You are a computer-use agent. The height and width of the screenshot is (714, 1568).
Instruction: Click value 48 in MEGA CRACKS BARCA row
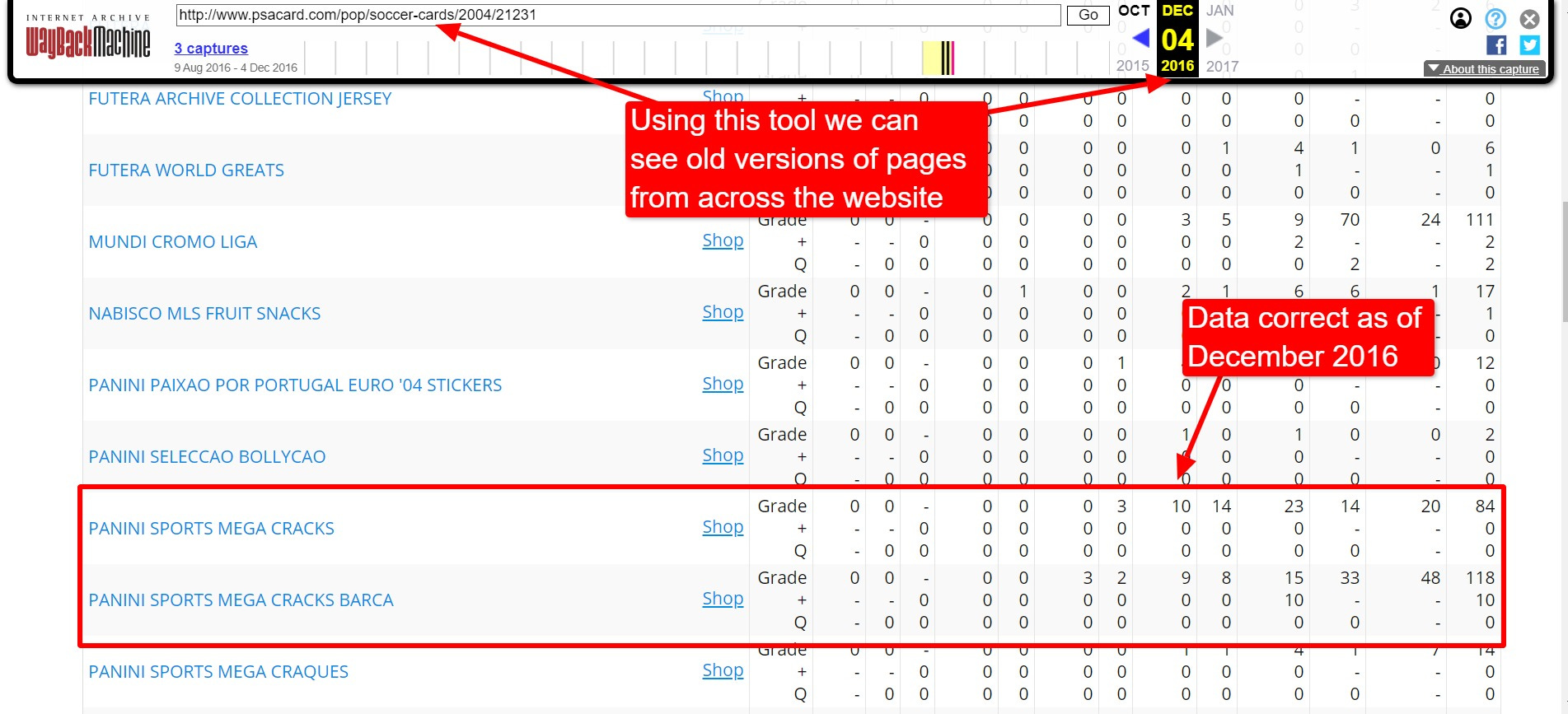pos(1430,578)
